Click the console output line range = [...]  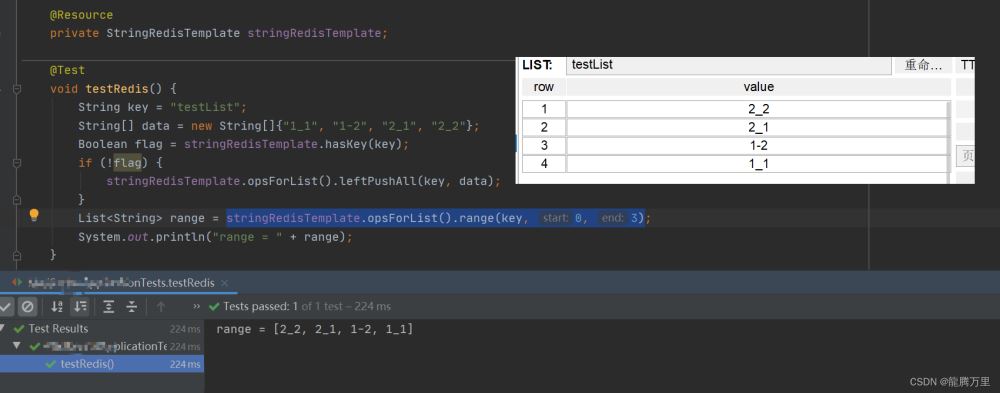(x=314, y=329)
